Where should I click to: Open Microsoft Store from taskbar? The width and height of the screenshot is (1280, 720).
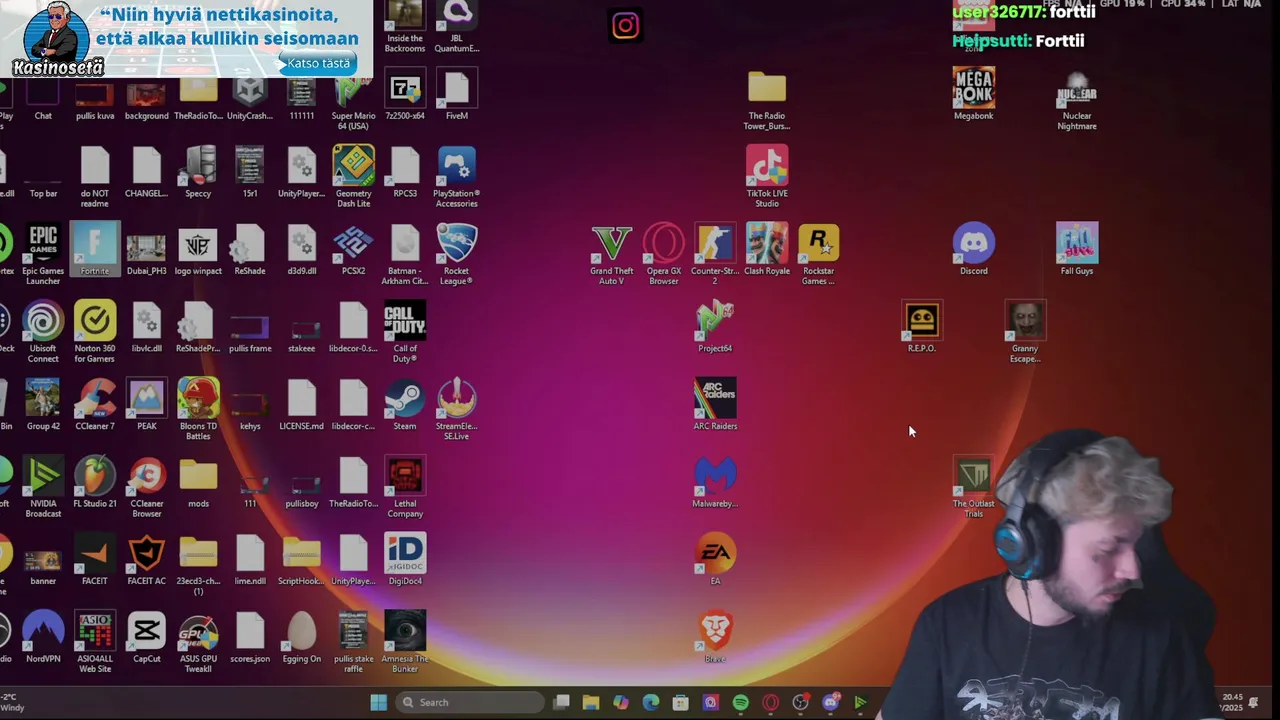pyautogui.click(x=680, y=702)
